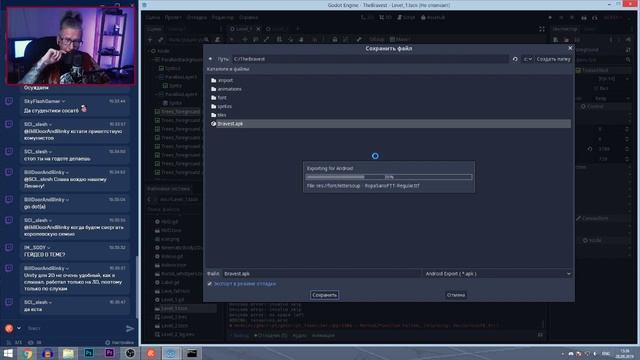Open the OBS icon in the taskbar
The image size is (640, 360).
[x=130, y=353]
